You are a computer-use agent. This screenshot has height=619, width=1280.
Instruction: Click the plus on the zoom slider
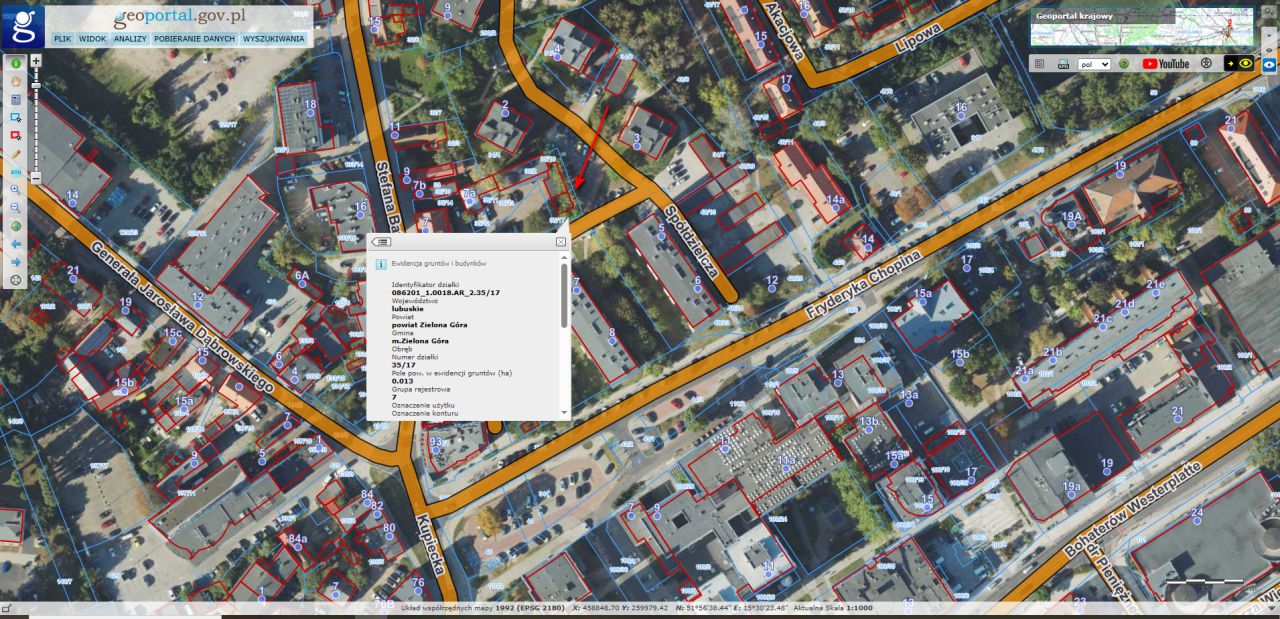point(36,62)
